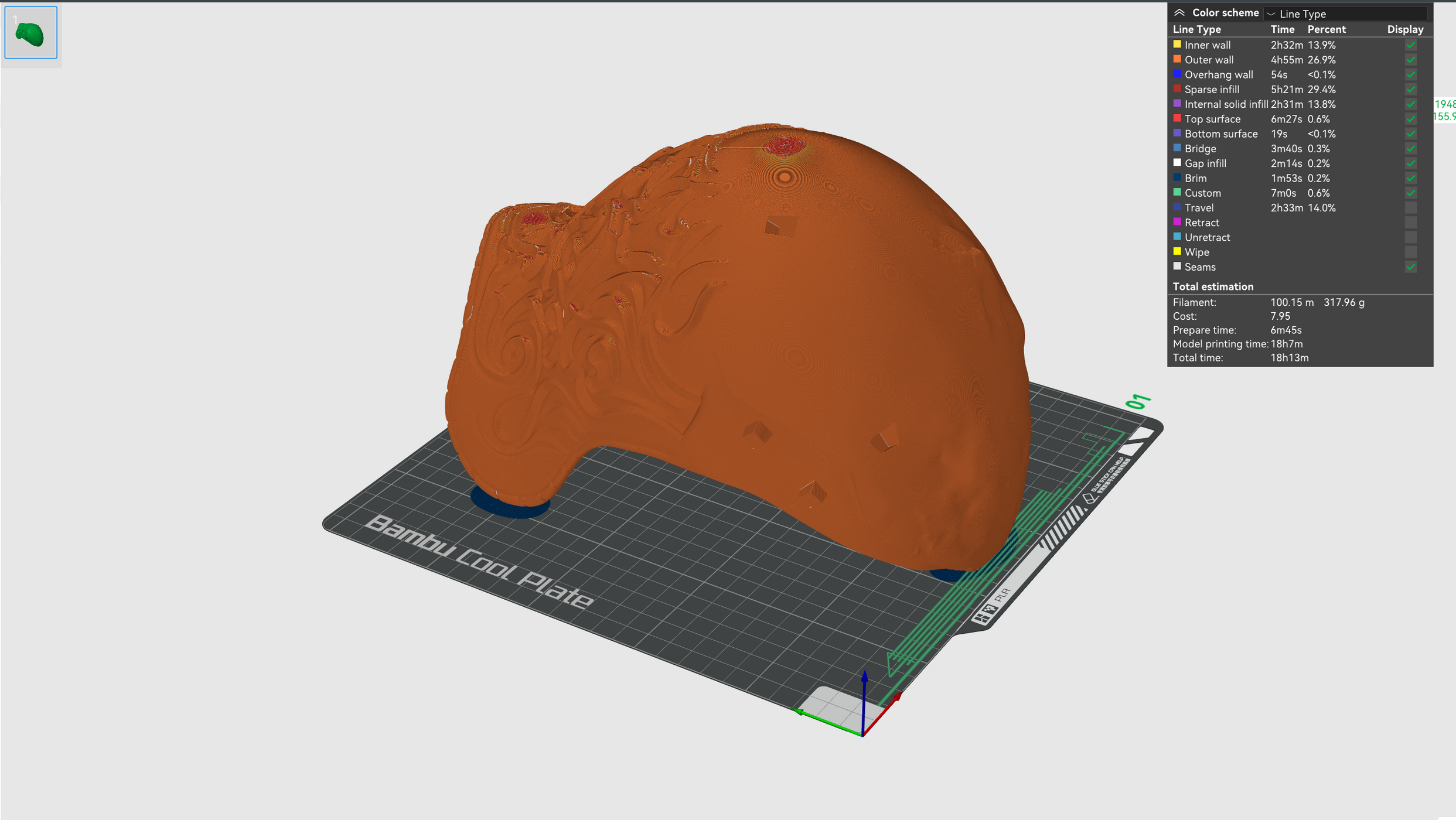
Task: Uncheck the Outer wall display checkbox
Action: (x=1410, y=60)
